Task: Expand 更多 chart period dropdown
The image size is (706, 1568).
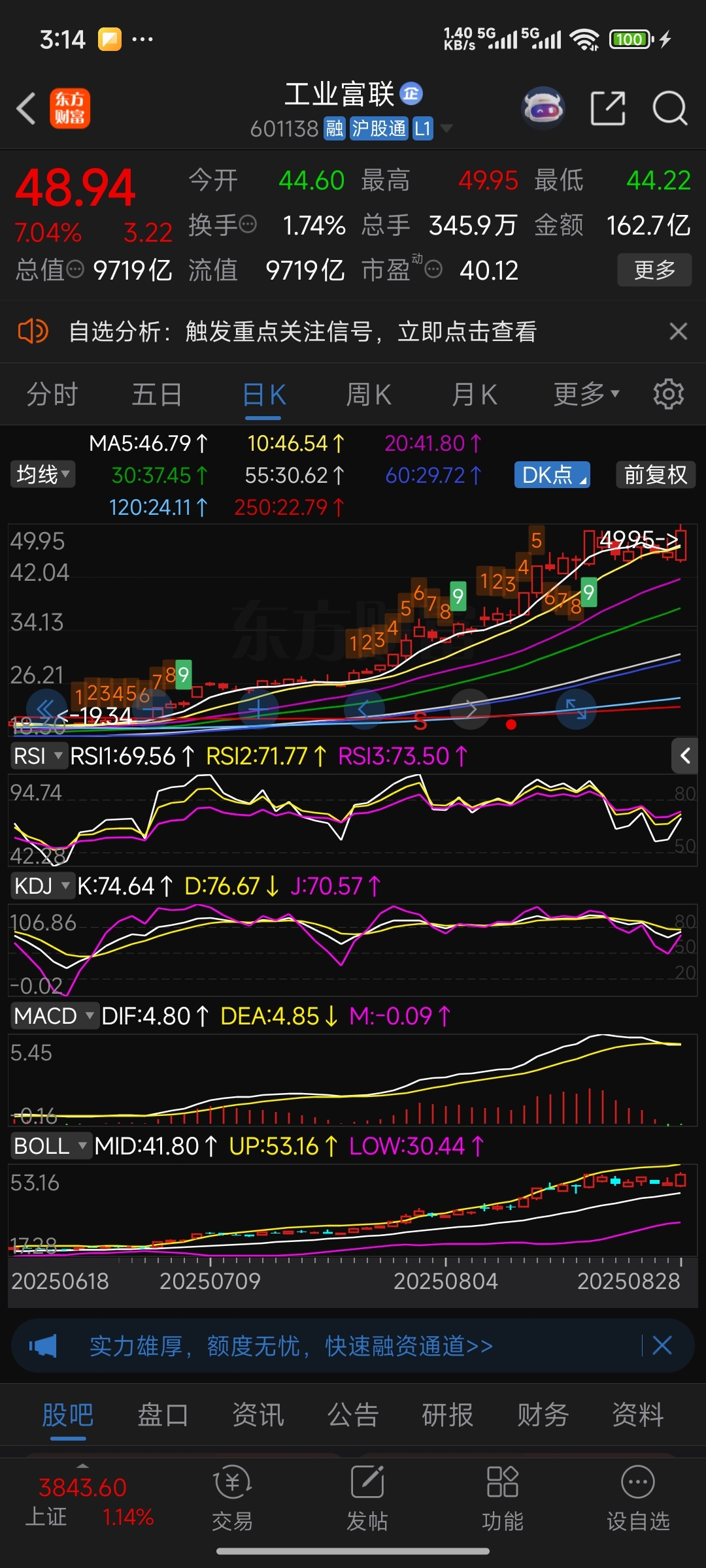Action: click(586, 395)
